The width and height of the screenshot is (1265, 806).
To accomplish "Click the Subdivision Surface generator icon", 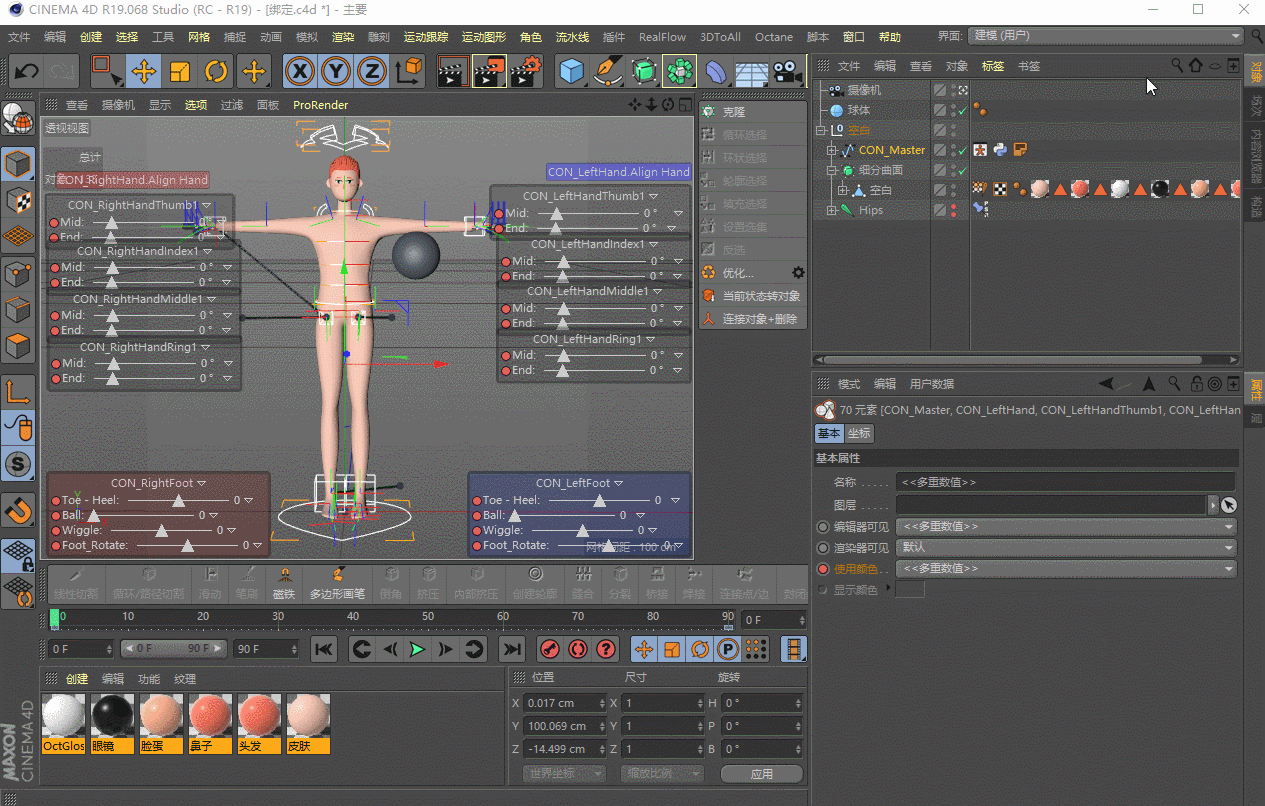I will point(644,71).
